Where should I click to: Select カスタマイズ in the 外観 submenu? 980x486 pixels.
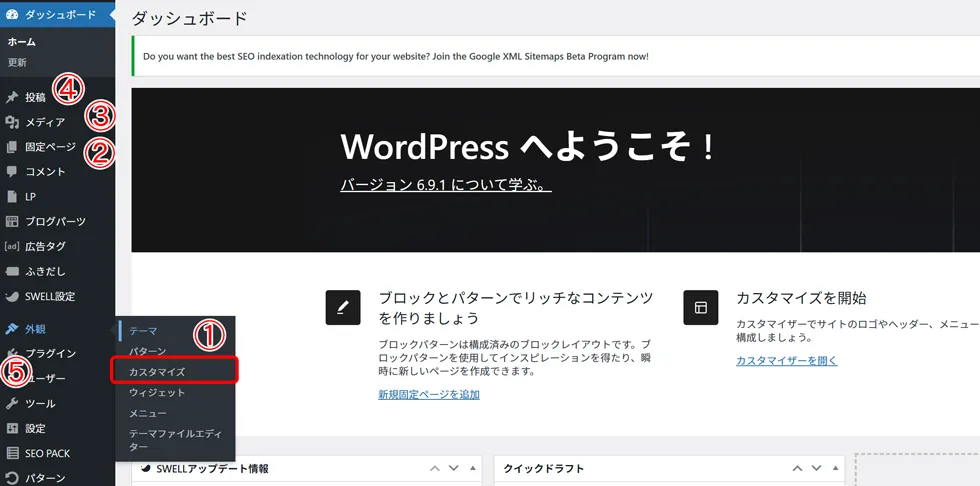click(157, 372)
